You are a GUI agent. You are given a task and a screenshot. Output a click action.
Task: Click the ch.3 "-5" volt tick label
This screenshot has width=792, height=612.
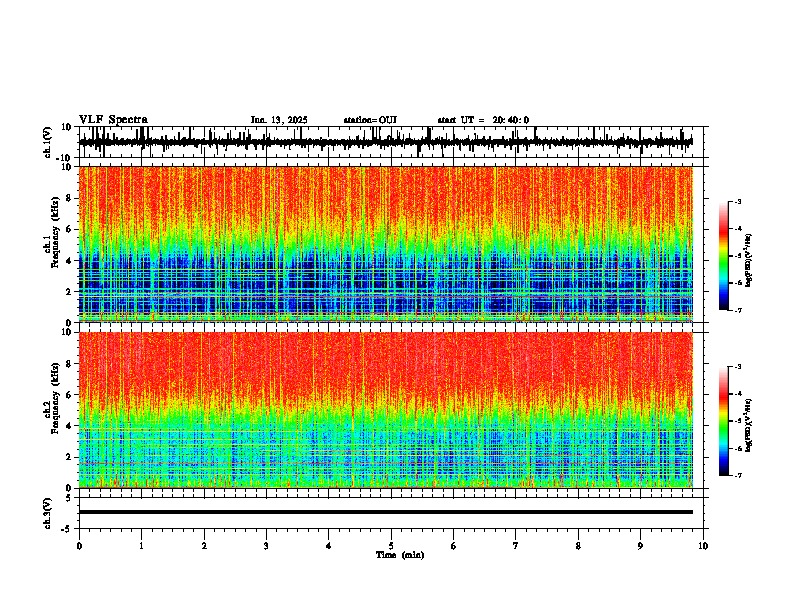point(66,529)
